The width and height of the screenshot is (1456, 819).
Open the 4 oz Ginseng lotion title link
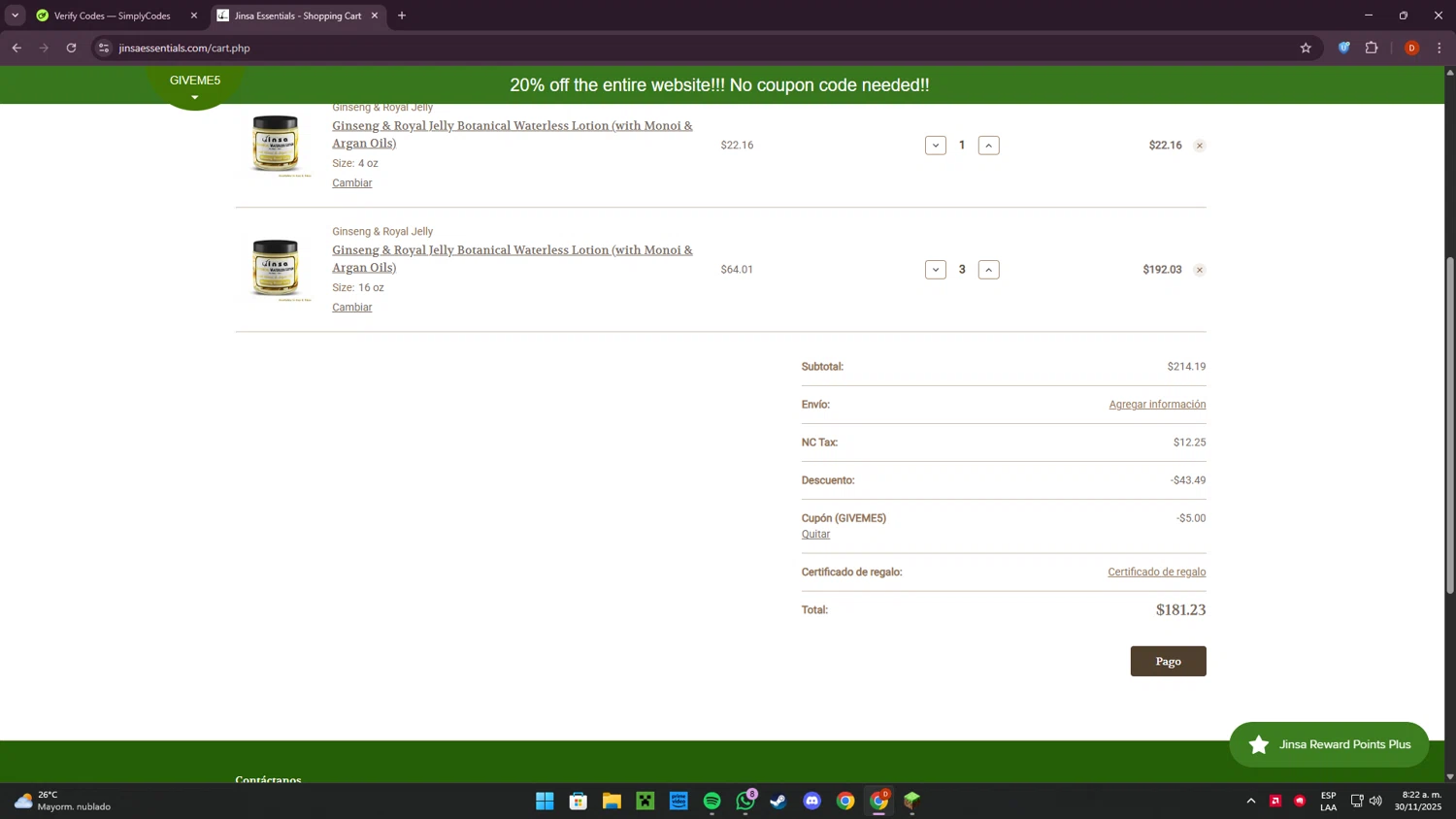pyautogui.click(x=513, y=134)
